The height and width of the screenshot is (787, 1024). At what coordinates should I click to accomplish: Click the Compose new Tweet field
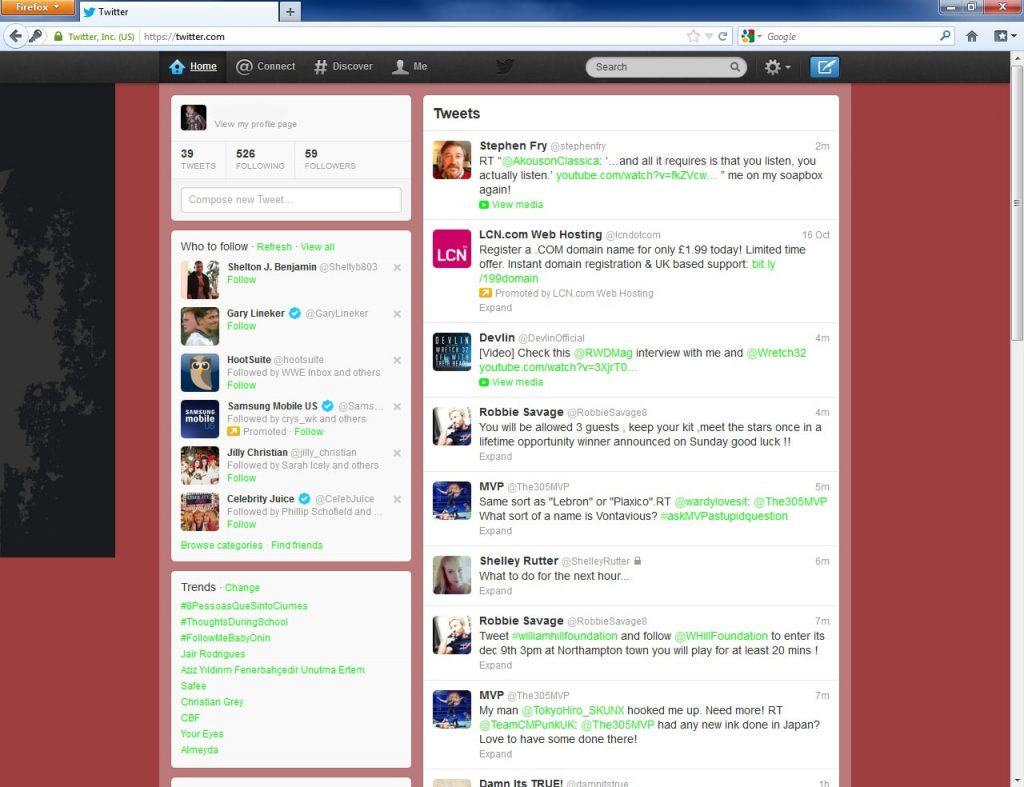click(291, 200)
